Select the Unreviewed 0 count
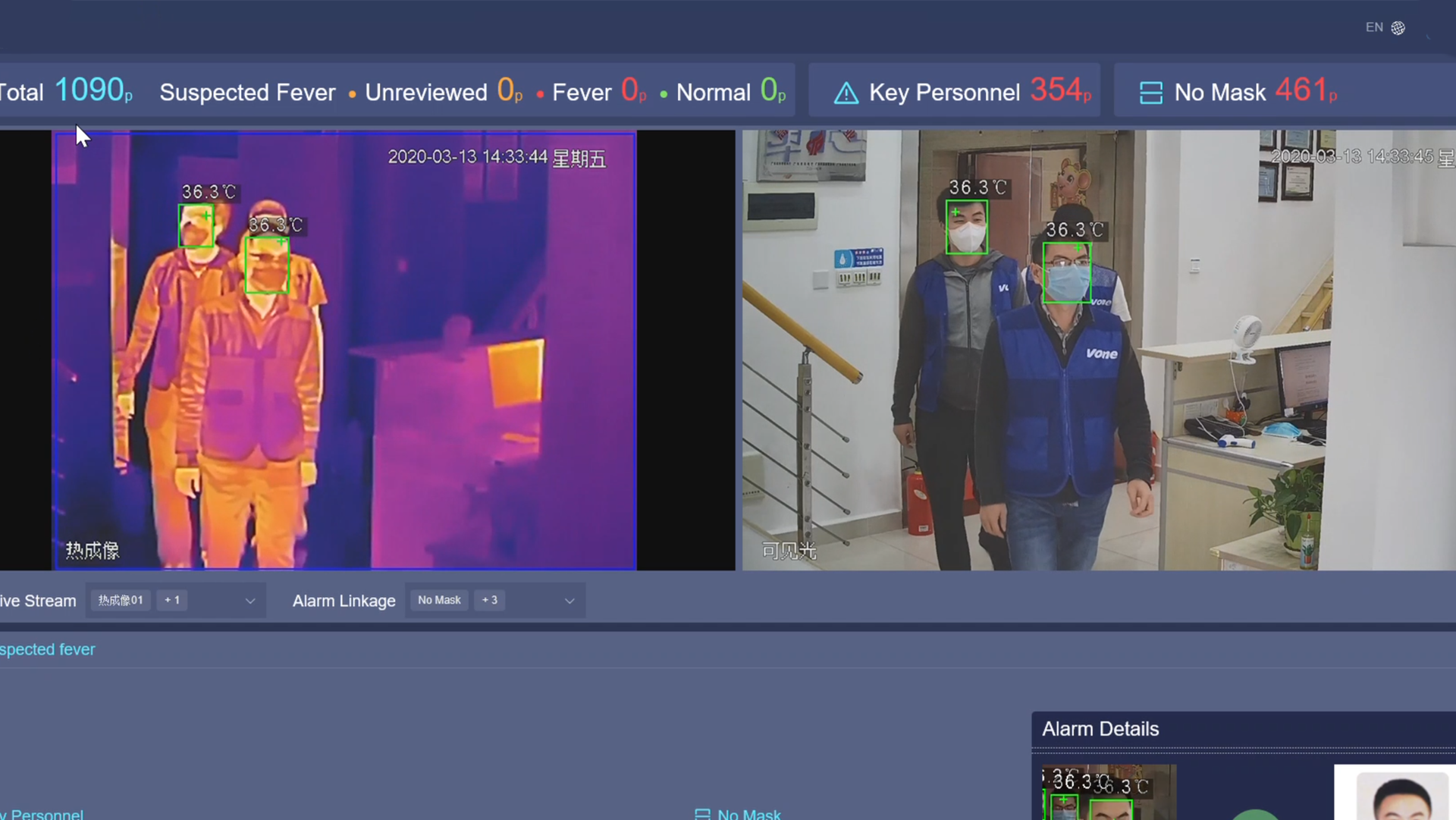Image resolution: width=1456 pixels, height=820 pixels. point(510,91)
